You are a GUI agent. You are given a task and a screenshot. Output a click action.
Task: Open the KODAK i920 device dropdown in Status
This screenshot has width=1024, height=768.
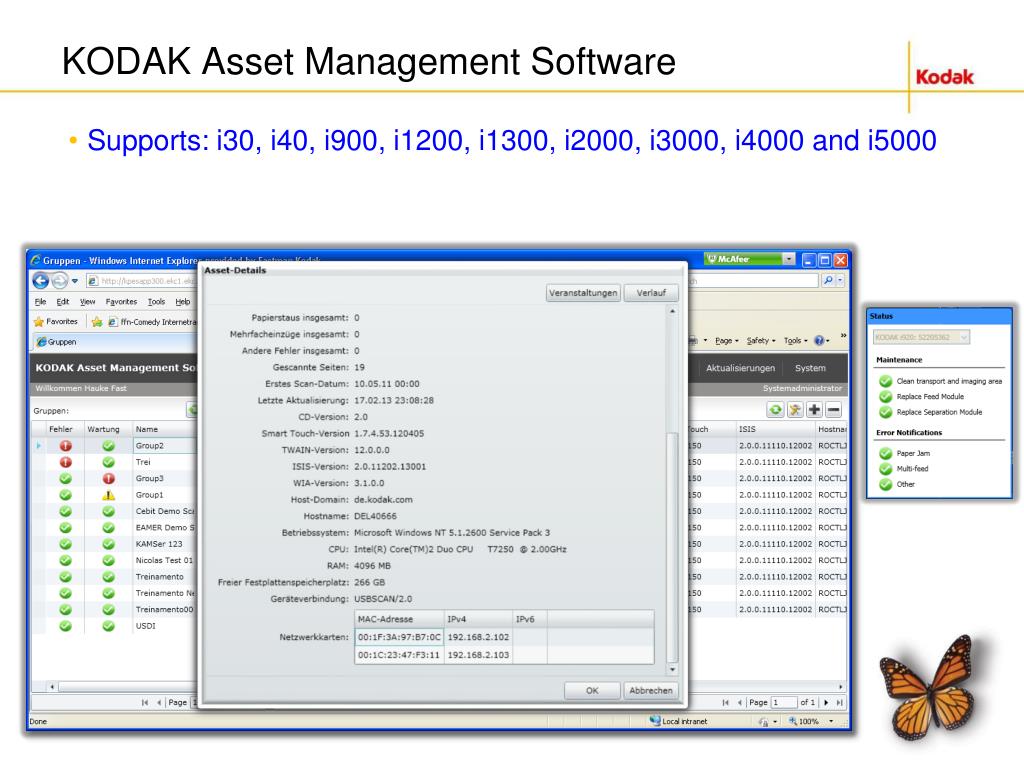pos(921,337)
